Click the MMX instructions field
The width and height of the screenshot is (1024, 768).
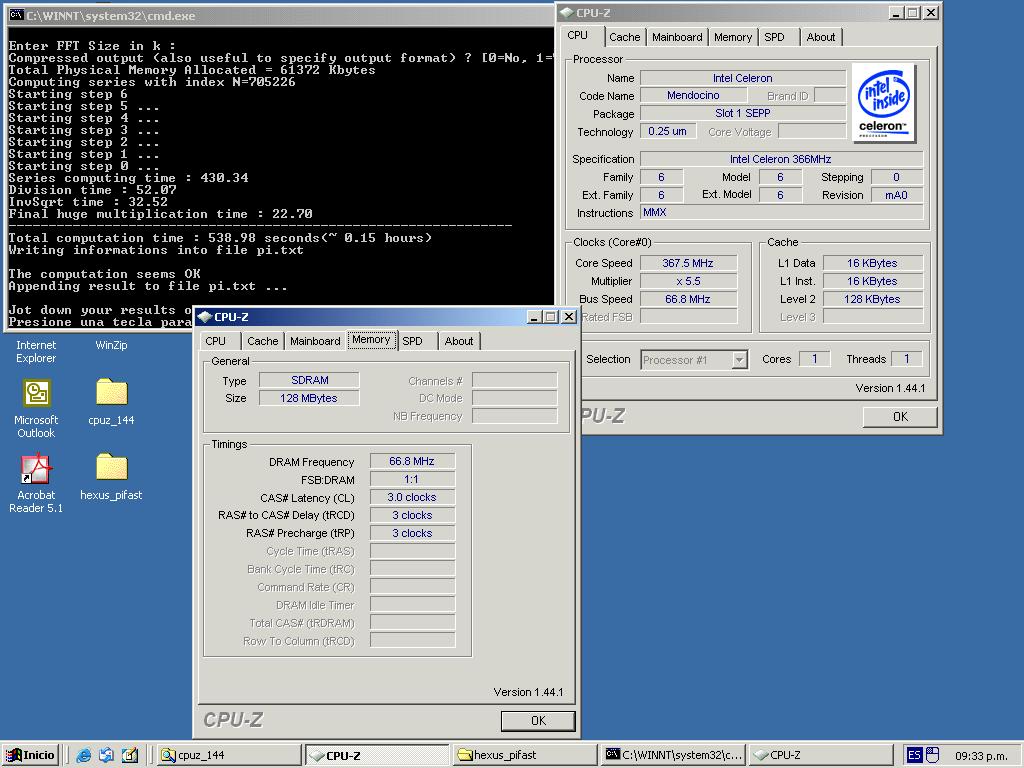(782, 212)
